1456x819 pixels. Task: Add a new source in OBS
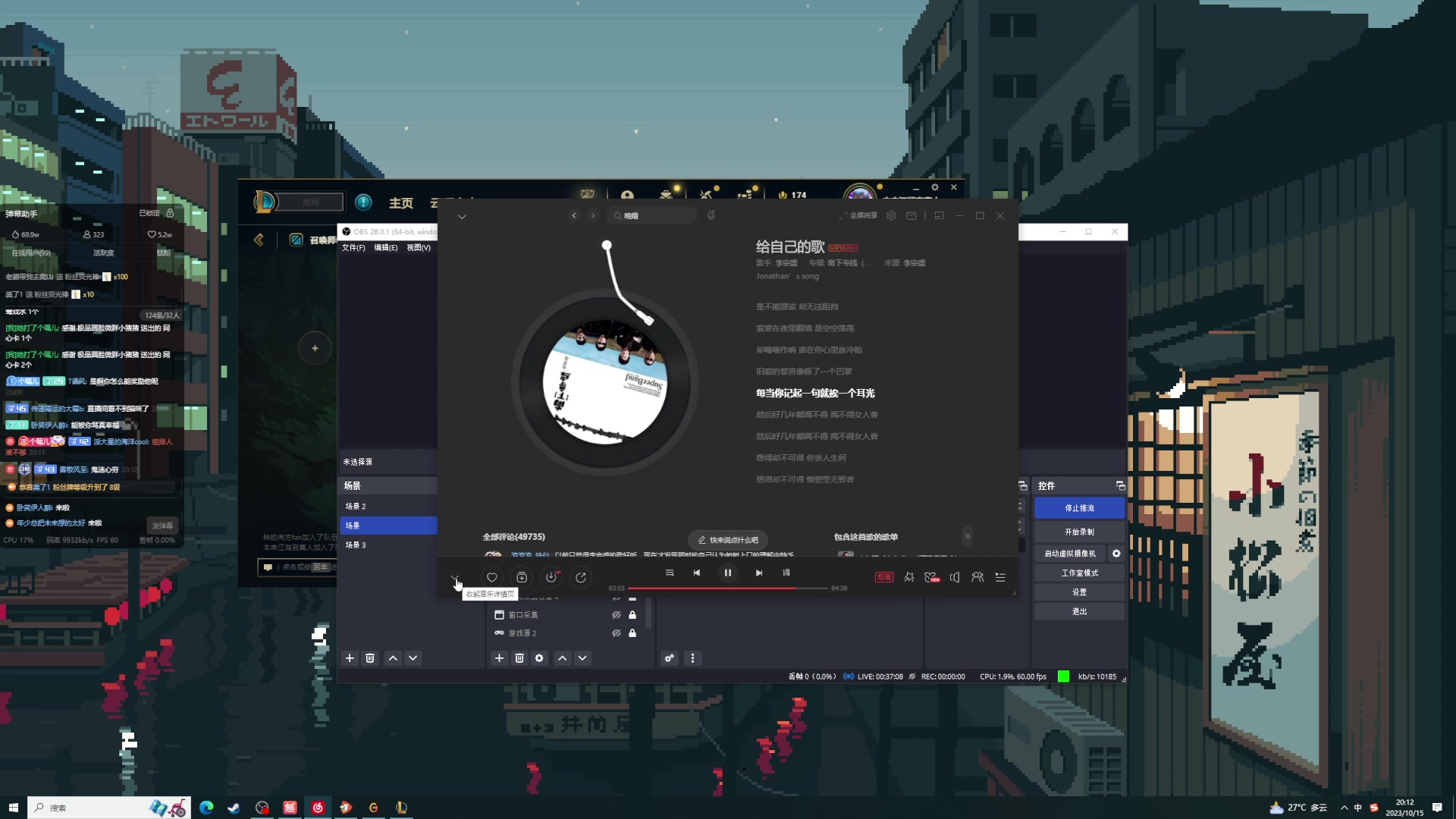pyautogui.click(x=499, y=658)
